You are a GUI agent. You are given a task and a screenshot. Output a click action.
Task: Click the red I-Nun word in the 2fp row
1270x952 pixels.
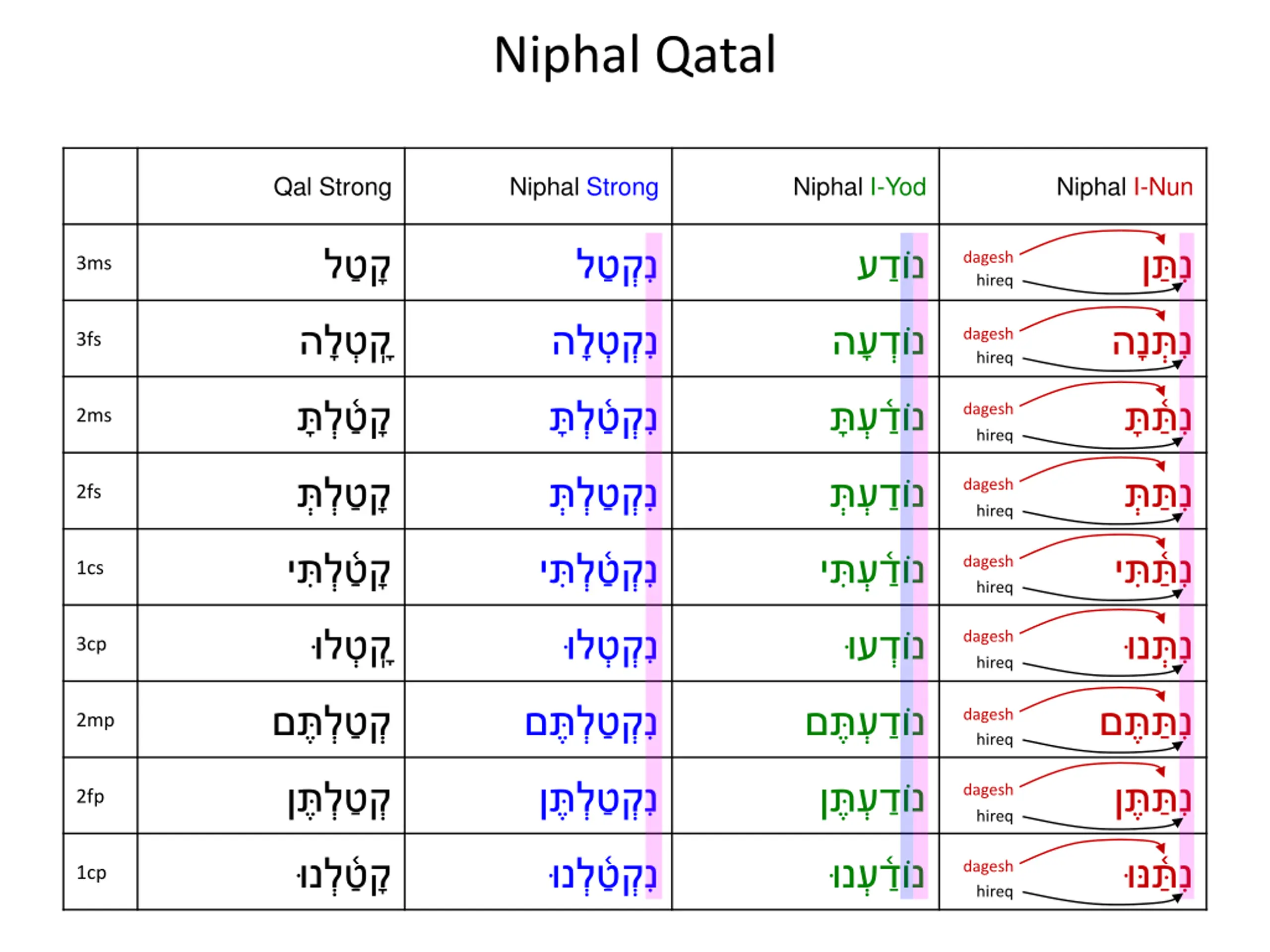point(1153,800)
